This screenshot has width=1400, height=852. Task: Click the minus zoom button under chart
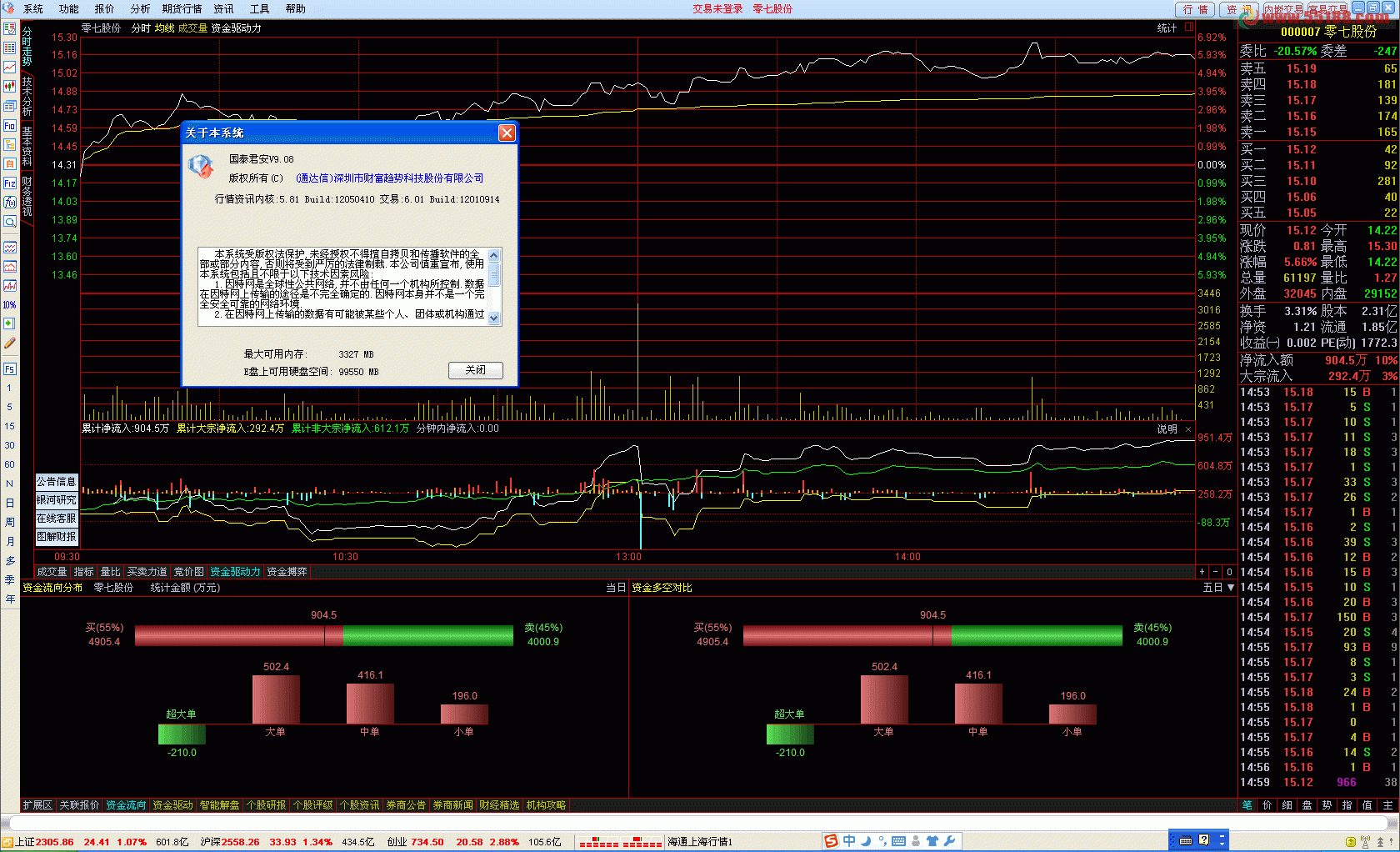pyautogui.click(x=1215, y=572)
